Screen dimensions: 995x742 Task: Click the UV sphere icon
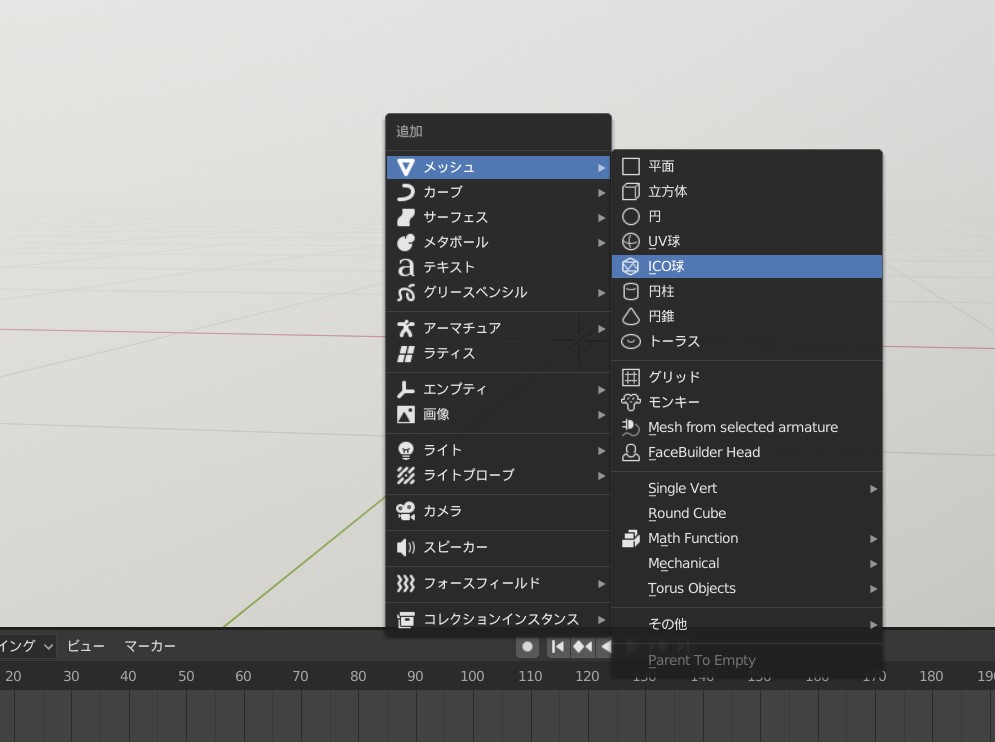pyautogui.click(x=631, y=241)
